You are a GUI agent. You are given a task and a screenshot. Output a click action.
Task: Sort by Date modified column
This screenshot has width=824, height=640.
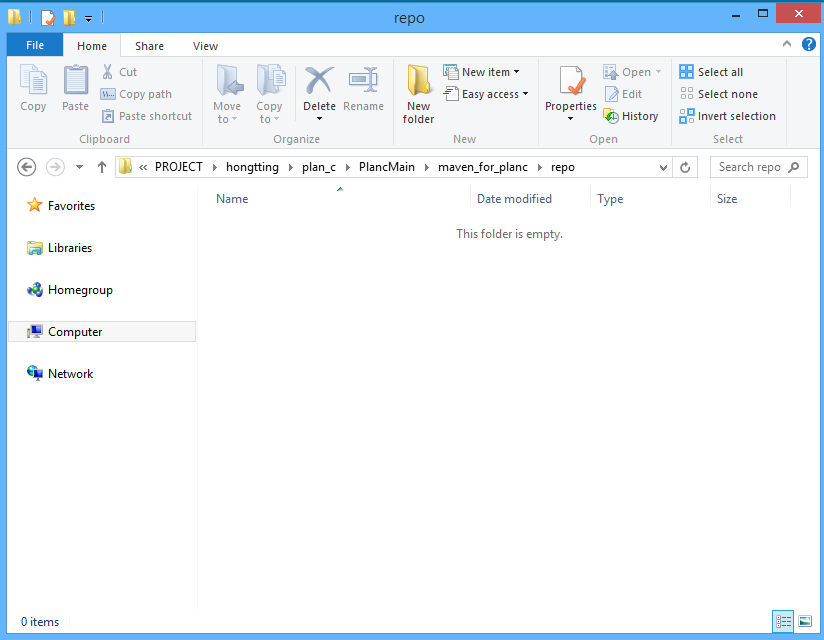point(514,199)
